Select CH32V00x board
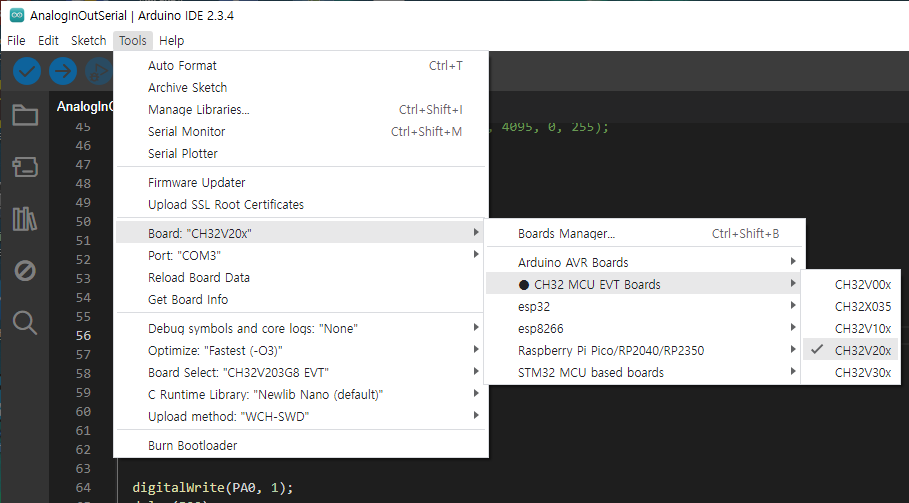Viewport: 909px width, 503px height. [850, 285]
